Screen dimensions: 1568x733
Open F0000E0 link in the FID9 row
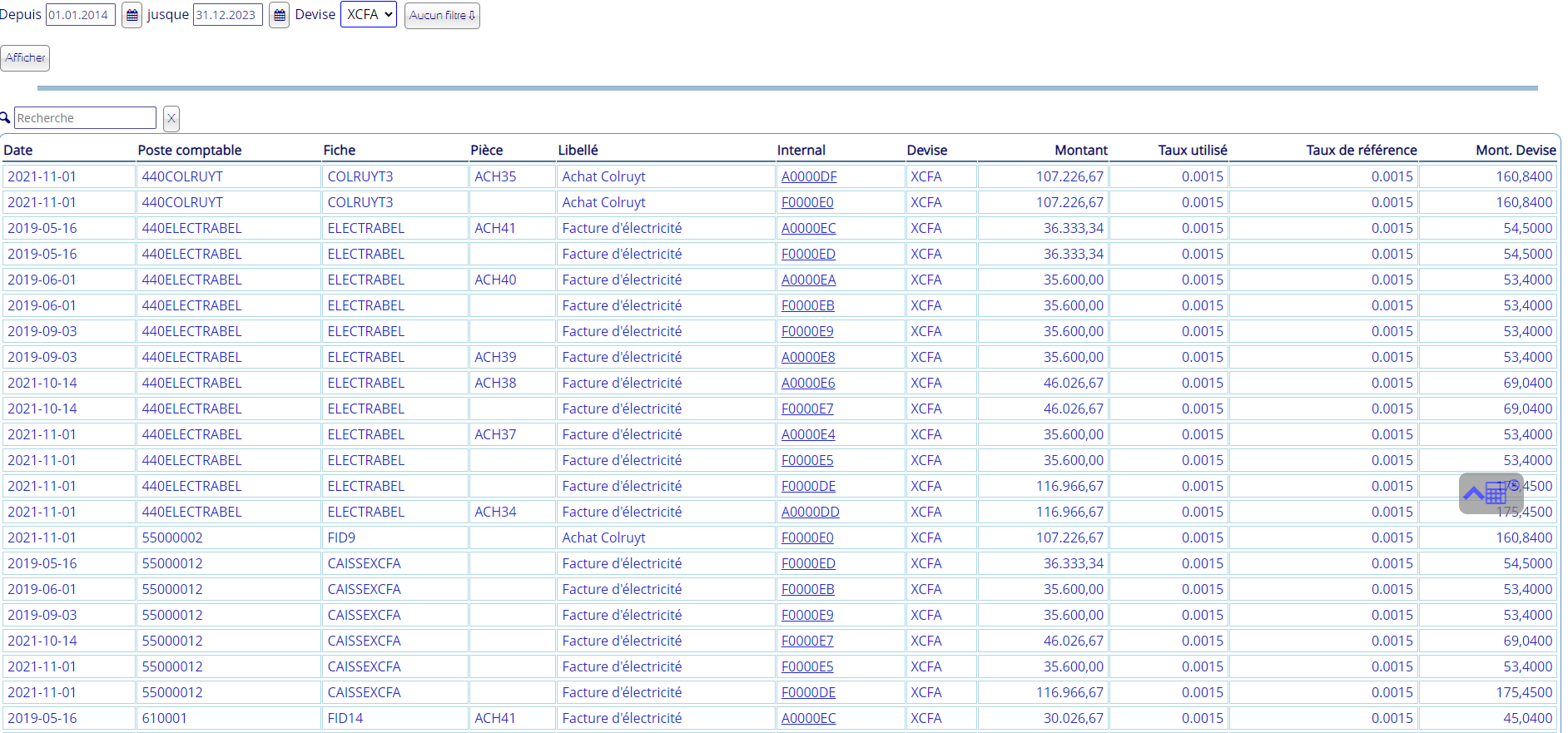click(807, 537)
